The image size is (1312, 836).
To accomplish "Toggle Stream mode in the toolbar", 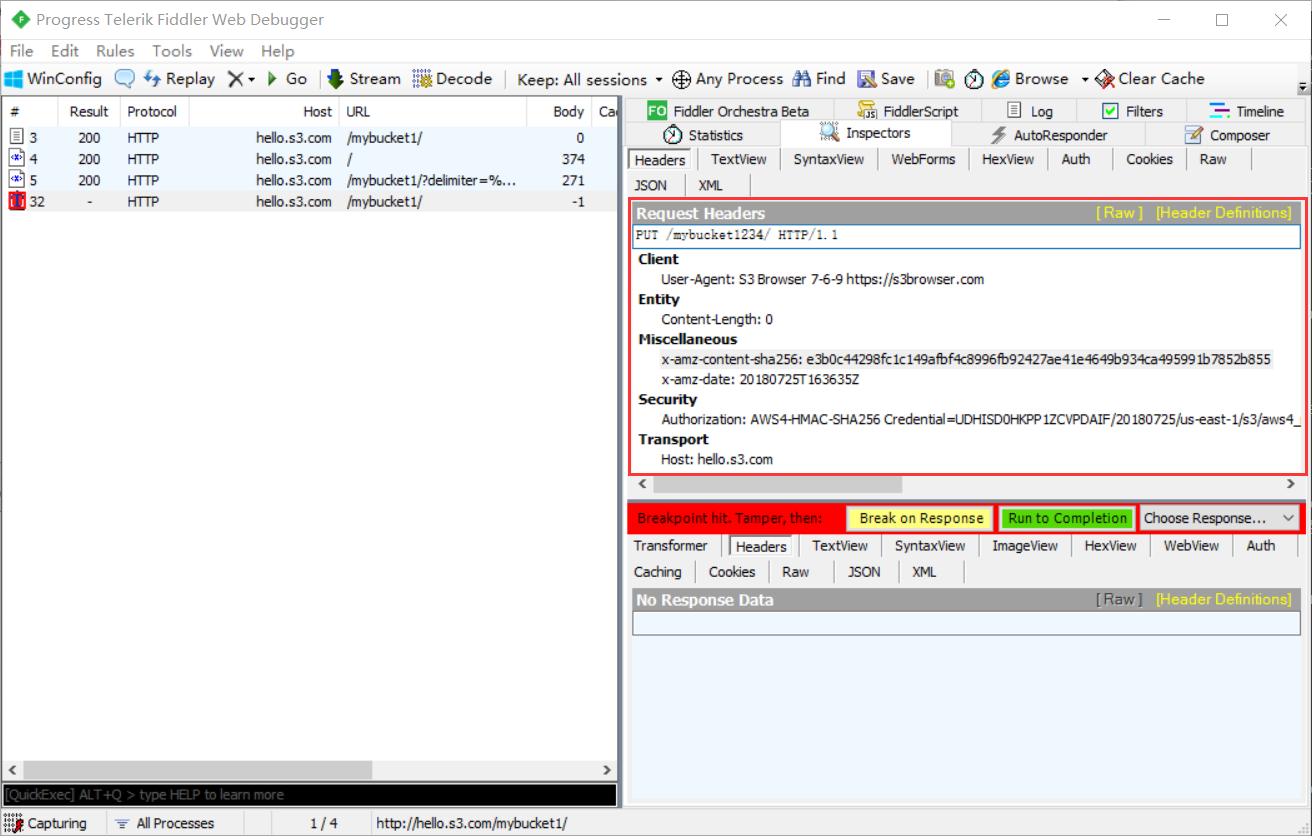I will pyautogui.click(x=364, y=79).
